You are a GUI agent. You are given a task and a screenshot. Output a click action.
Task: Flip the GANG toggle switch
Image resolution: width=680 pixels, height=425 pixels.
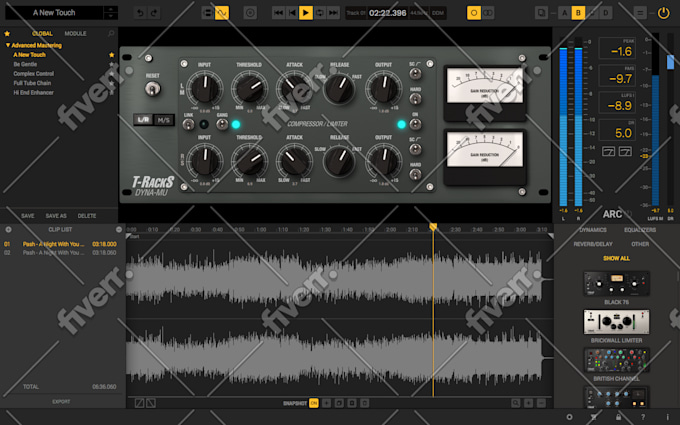pyautogui.click(x=222, y=125)
